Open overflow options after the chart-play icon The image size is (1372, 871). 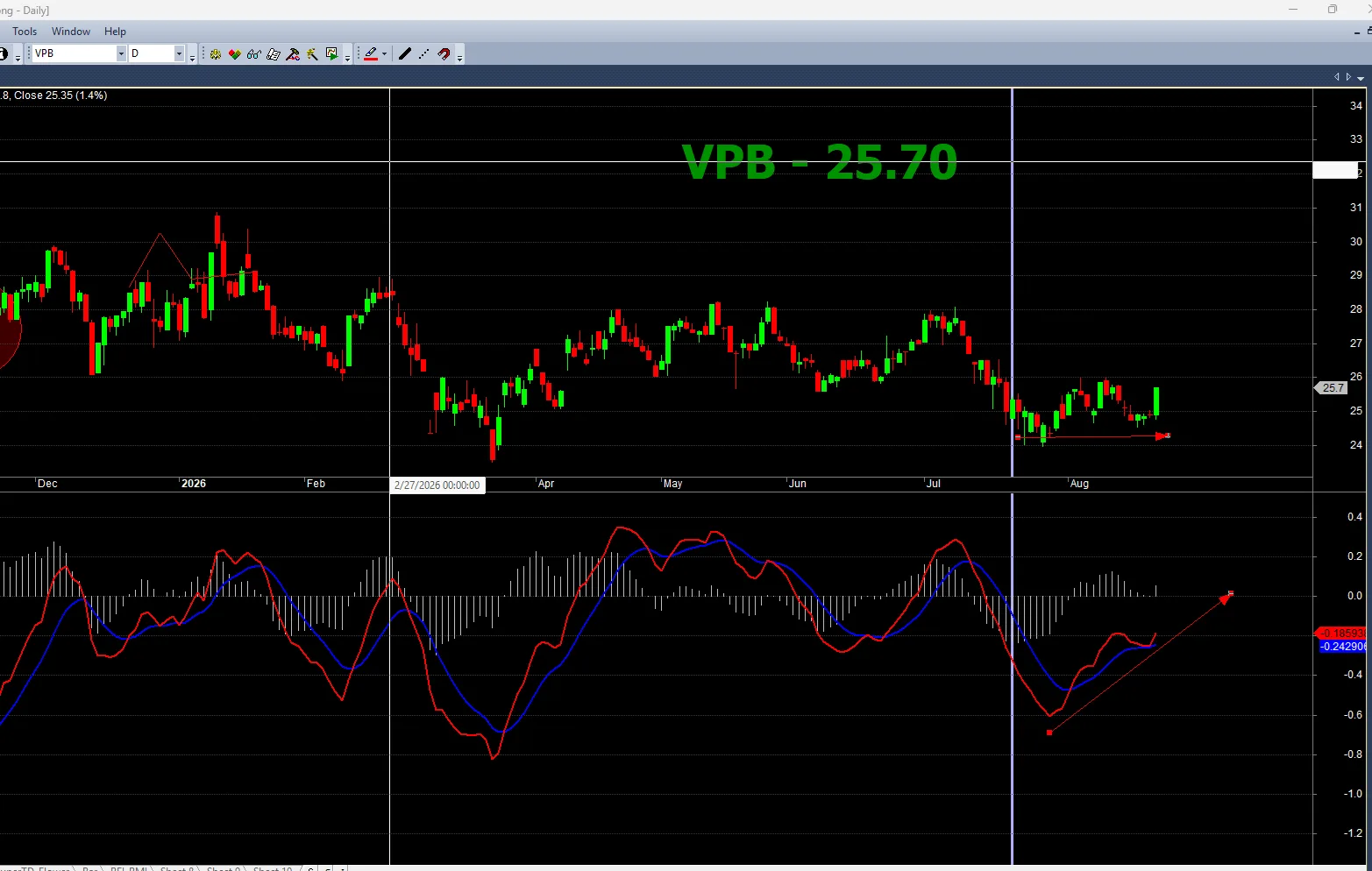[x=347, y=55]
